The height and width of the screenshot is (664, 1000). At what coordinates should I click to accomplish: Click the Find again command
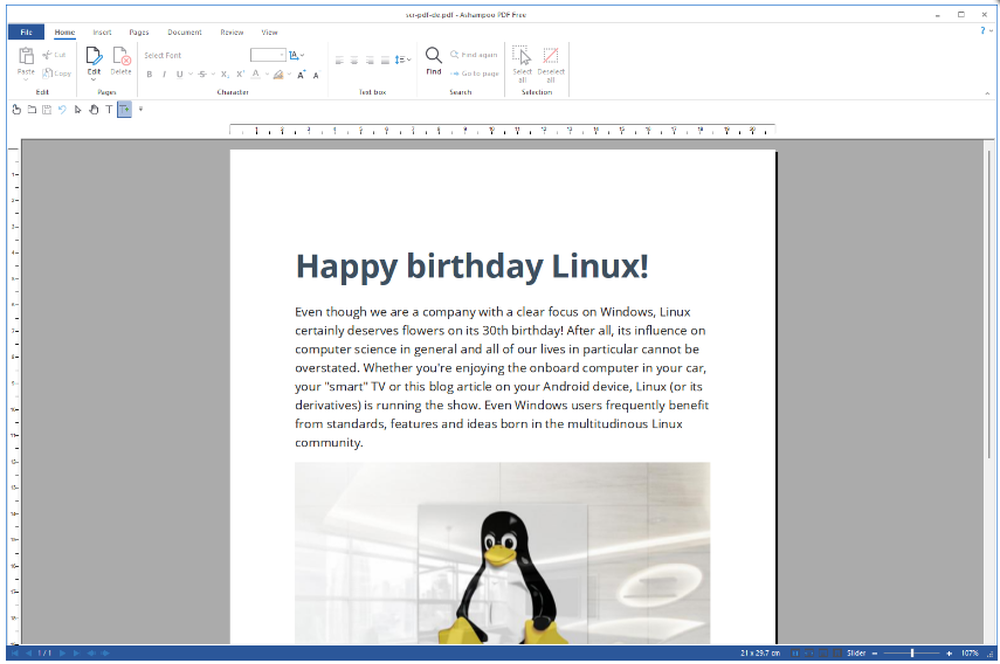478,54
